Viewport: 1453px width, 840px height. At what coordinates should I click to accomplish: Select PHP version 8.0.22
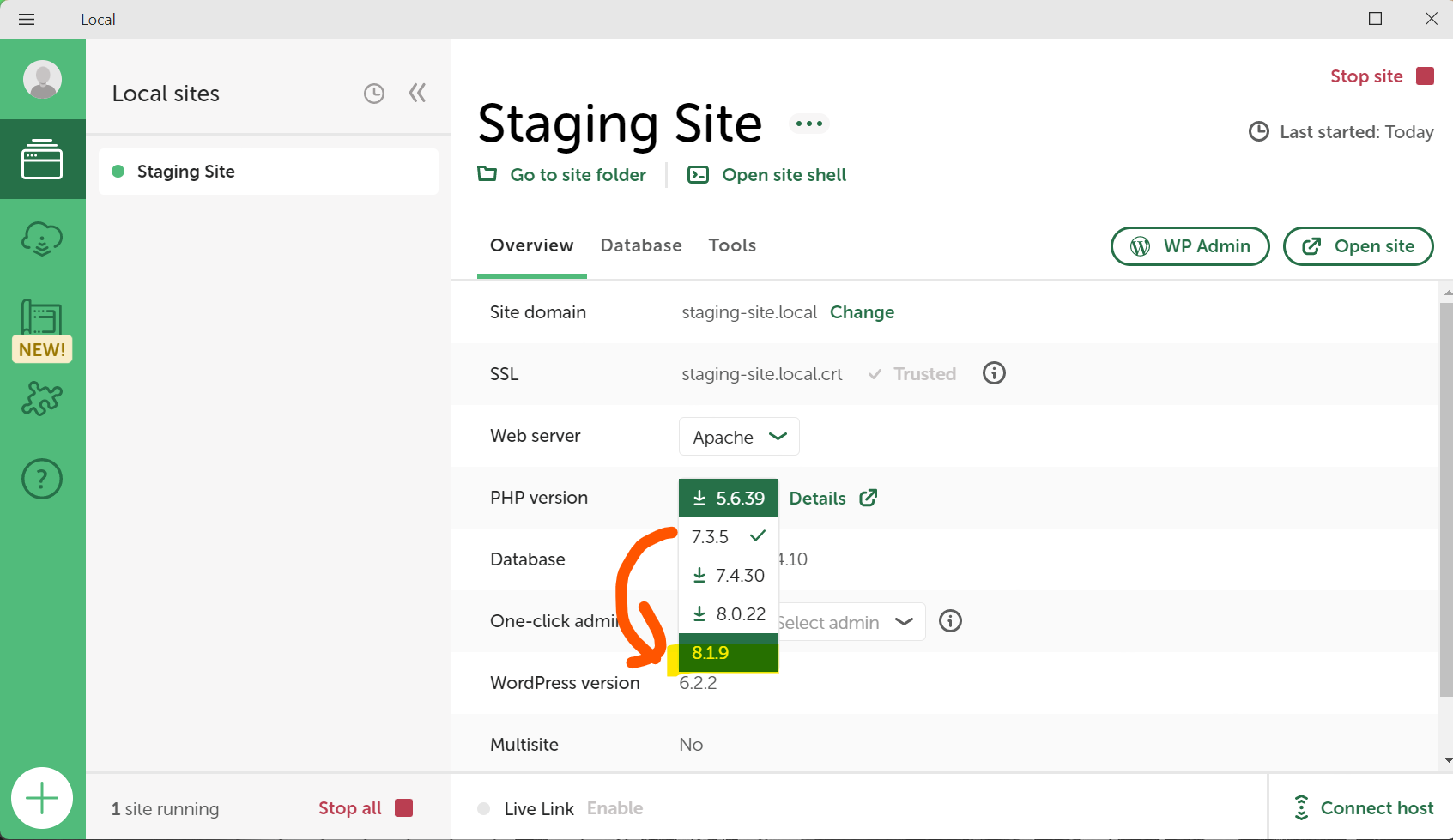coord(729,614)
